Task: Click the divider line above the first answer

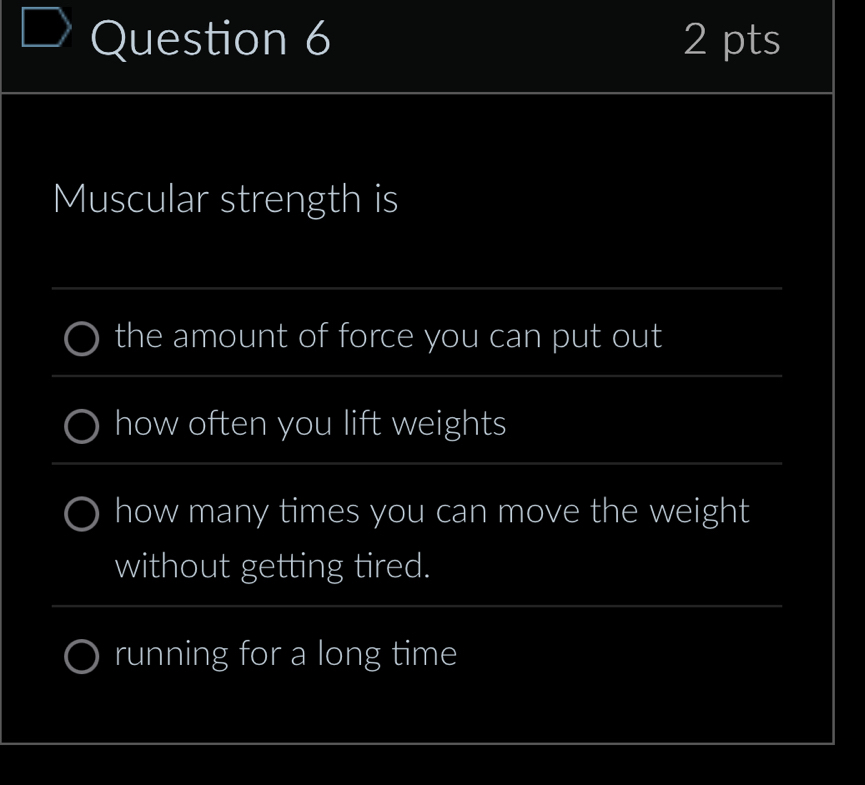Action: [x=415, y=289]
